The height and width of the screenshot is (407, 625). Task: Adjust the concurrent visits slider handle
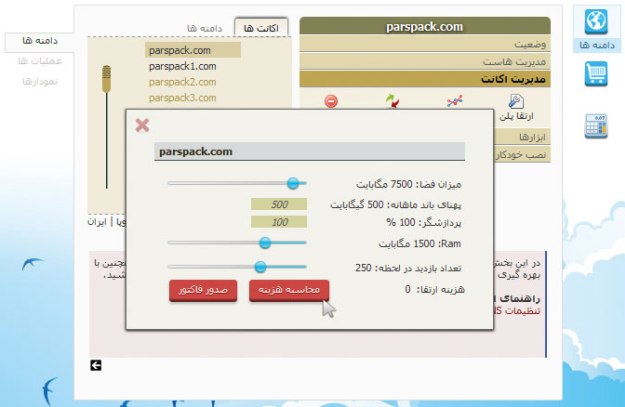pyautogui.click(x=260, y=267)
